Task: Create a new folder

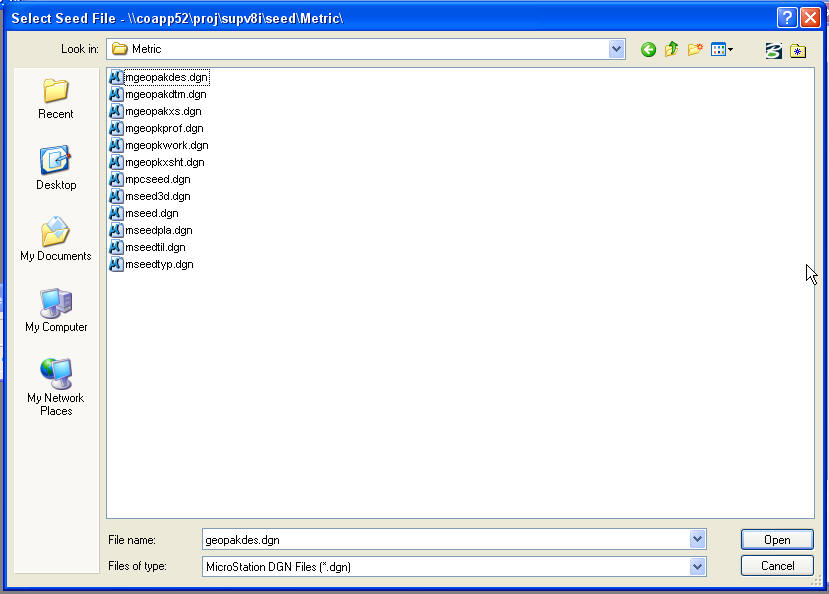Action: click(x=695, y=49)
